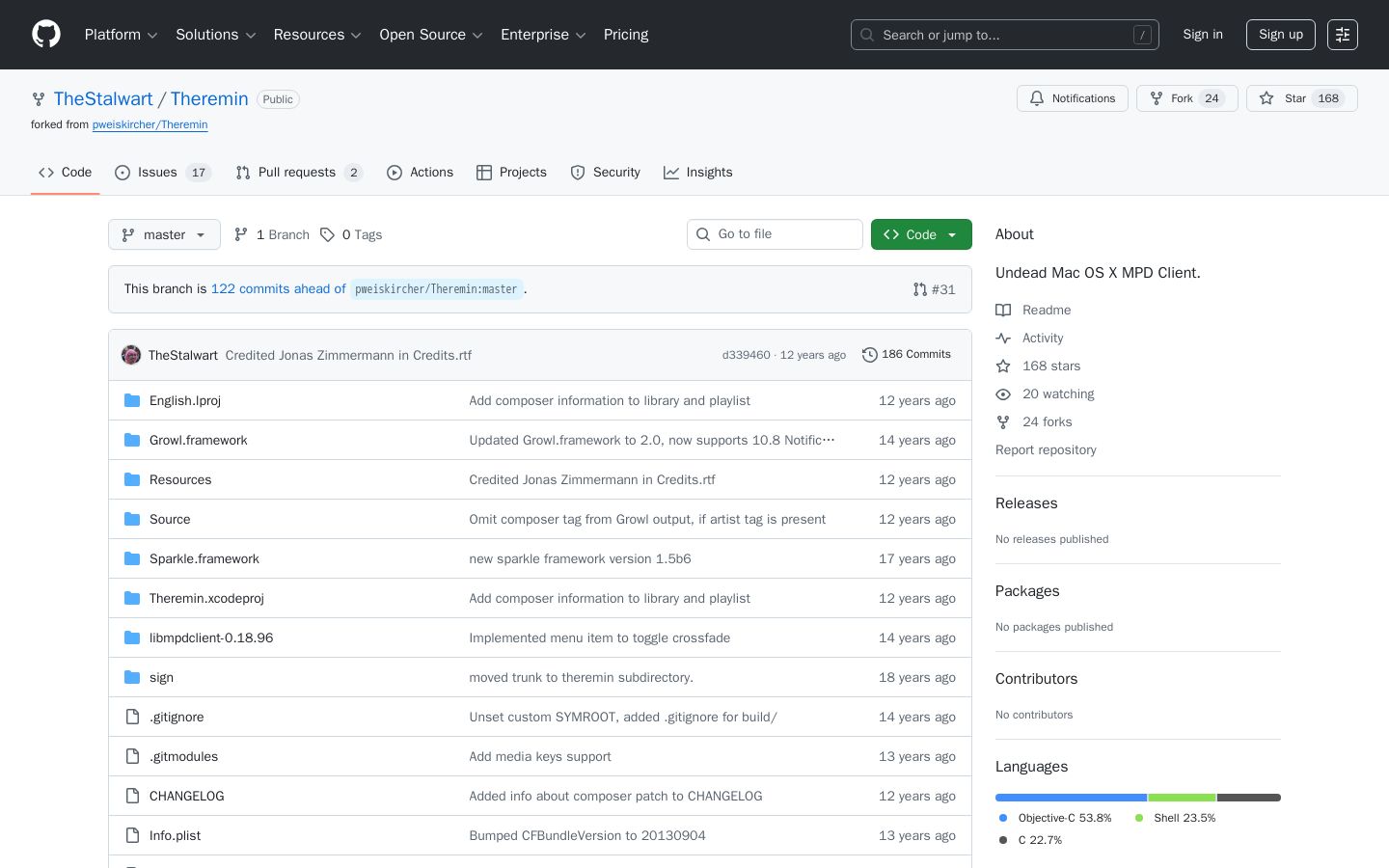Expand the Open Source menu

(431, 35)
